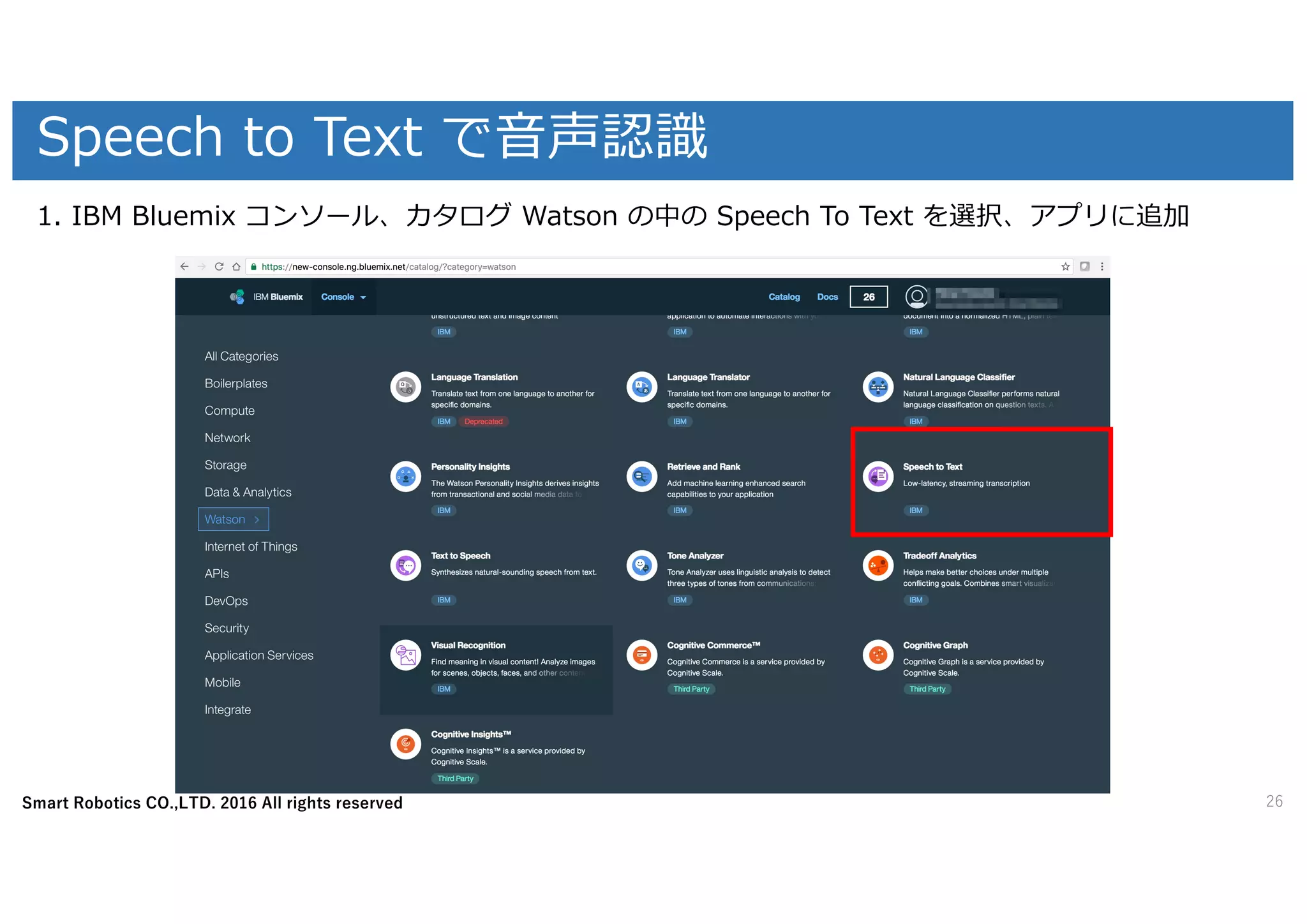1307x924 pixels.
Task: Select APIs category
Action: tap(216, 574)
